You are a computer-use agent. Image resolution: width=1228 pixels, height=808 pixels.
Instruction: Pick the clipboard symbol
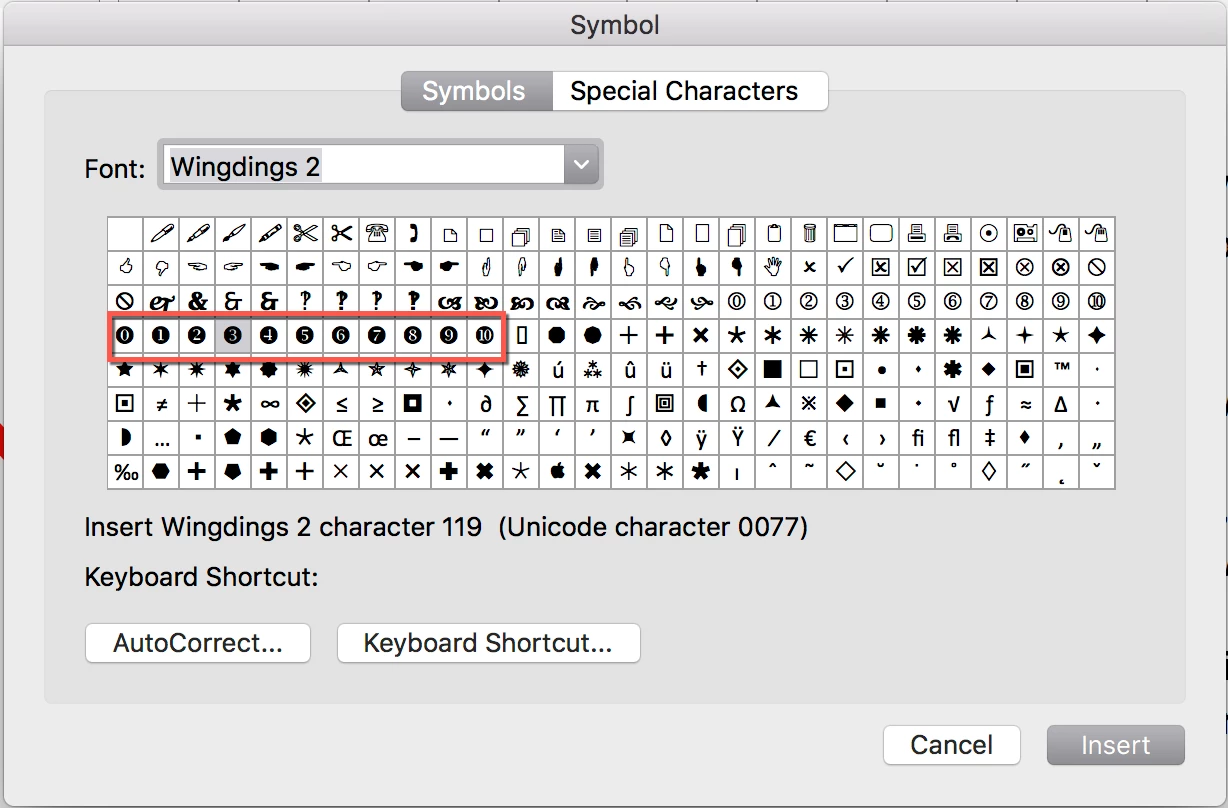click(x=773, y=235)
